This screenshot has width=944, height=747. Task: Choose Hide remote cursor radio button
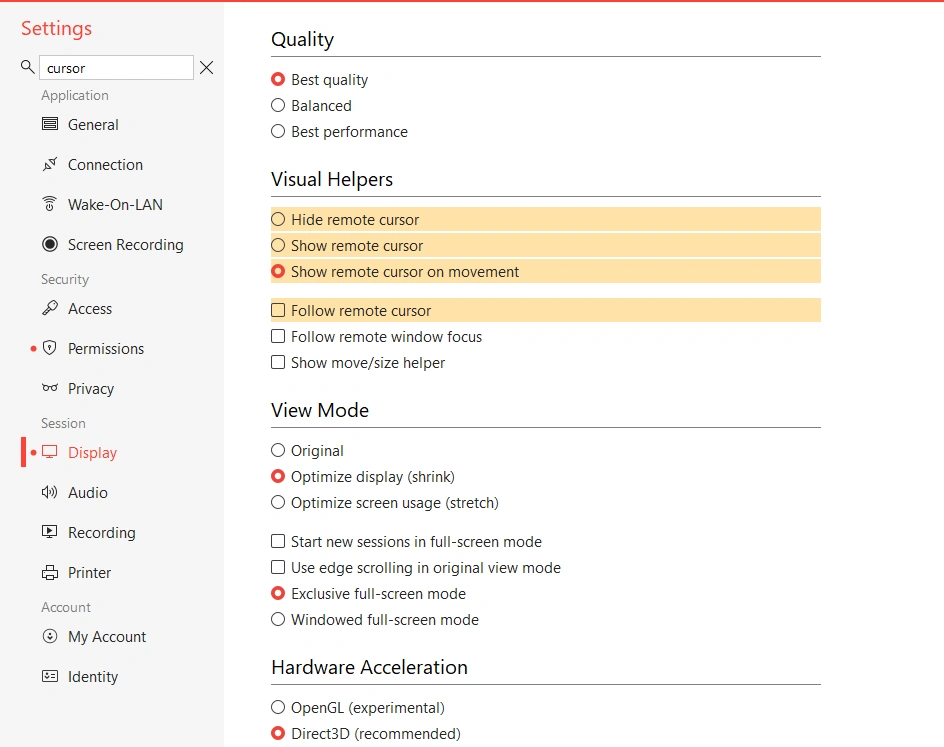(x=278, y=220)
